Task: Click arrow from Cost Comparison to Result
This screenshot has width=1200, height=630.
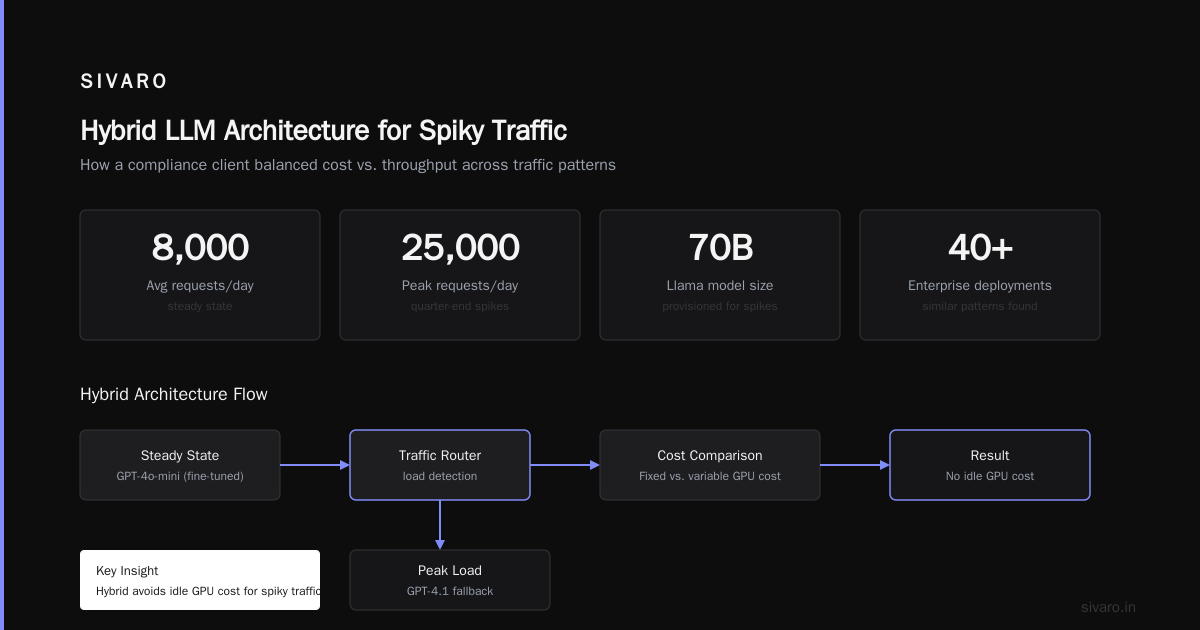Action: pos(855,465)
